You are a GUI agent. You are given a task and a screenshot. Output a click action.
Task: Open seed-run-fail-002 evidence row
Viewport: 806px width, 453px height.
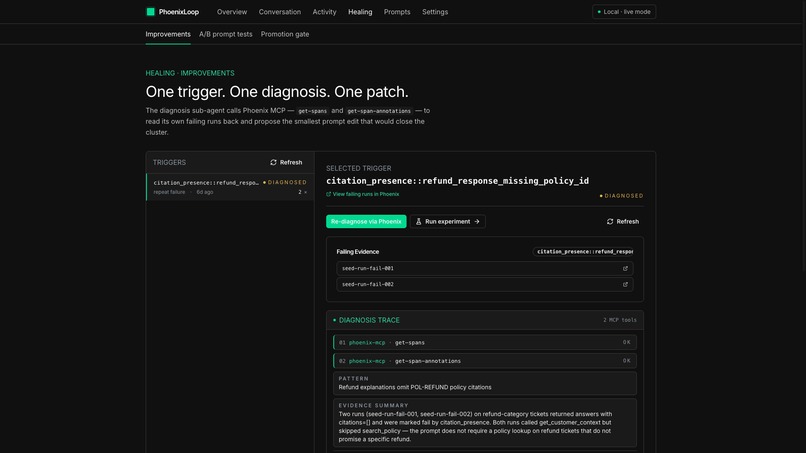[485, 284]
